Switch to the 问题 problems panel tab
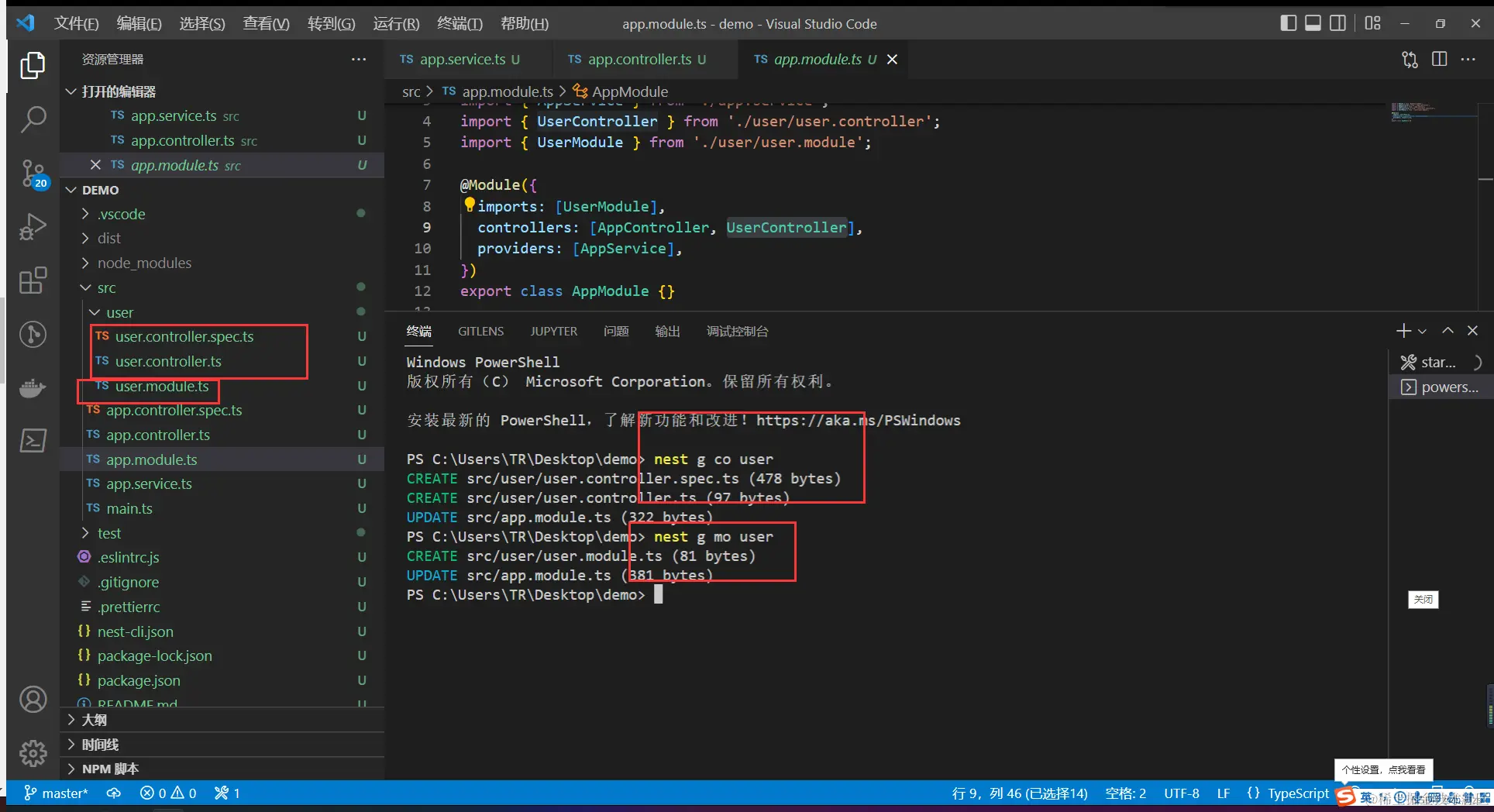 (616, 331)
